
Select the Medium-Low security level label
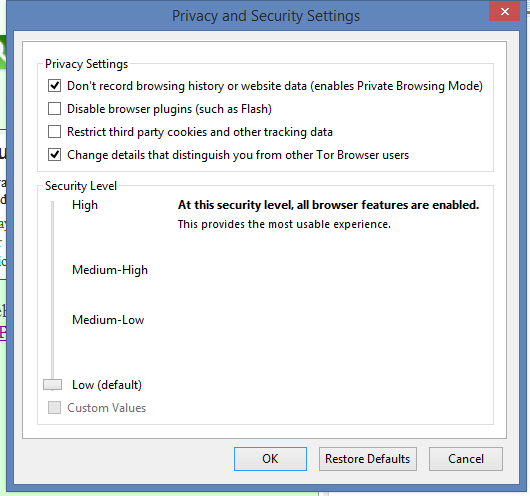coord(108,320)
